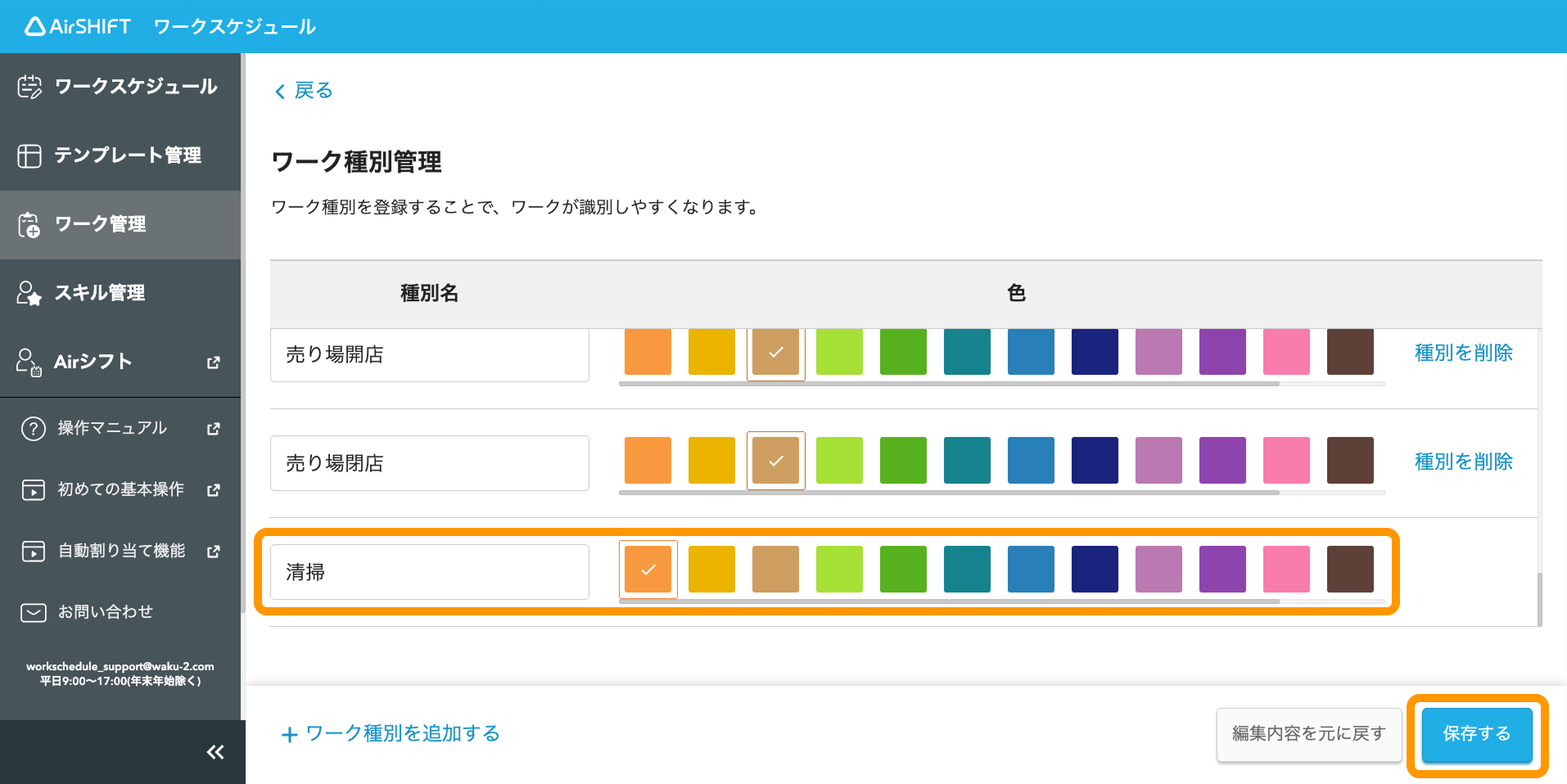1567x784 pixels.
Task: Go back via 戻る link
Action: [x=304, y=90]
